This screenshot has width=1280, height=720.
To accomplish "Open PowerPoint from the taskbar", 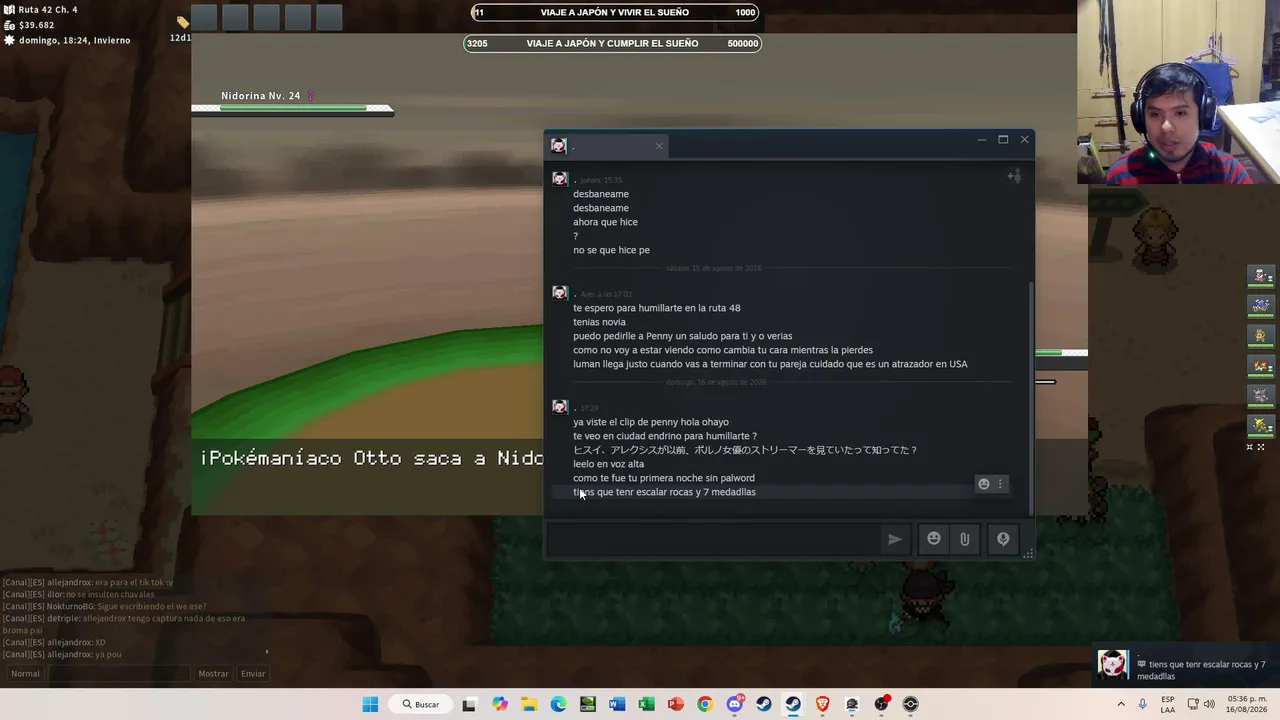I will tap(675, 704).
